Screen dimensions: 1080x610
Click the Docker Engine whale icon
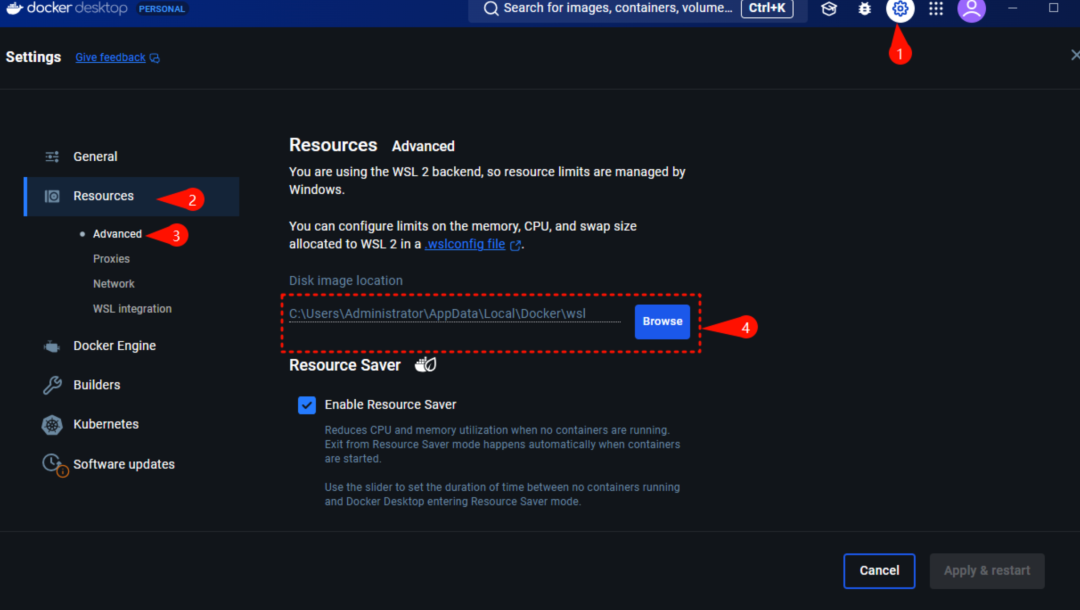click(52, 346)
